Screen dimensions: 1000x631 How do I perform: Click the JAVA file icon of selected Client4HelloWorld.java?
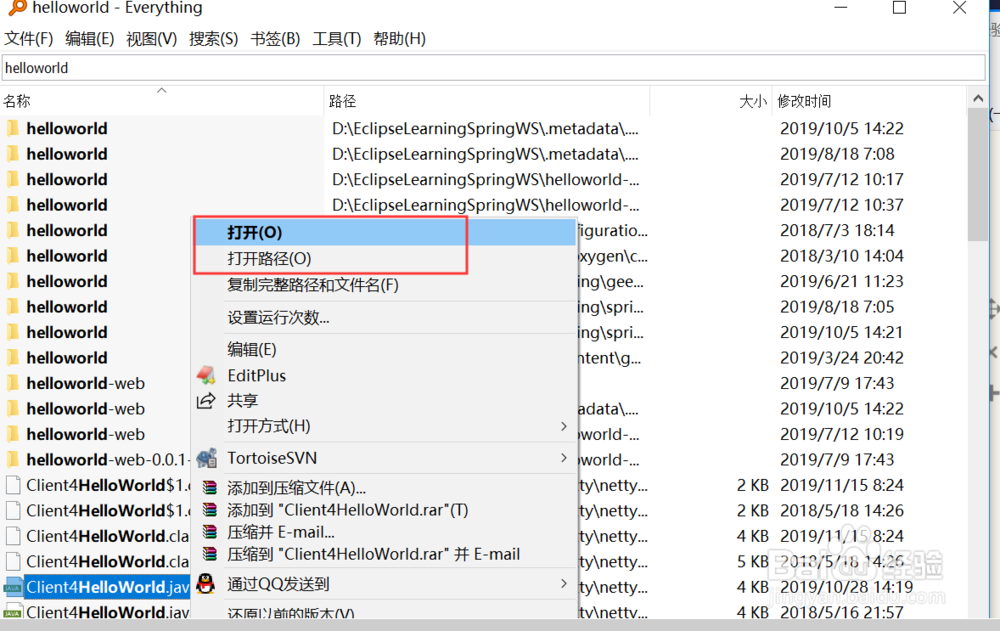click(13, 587)
